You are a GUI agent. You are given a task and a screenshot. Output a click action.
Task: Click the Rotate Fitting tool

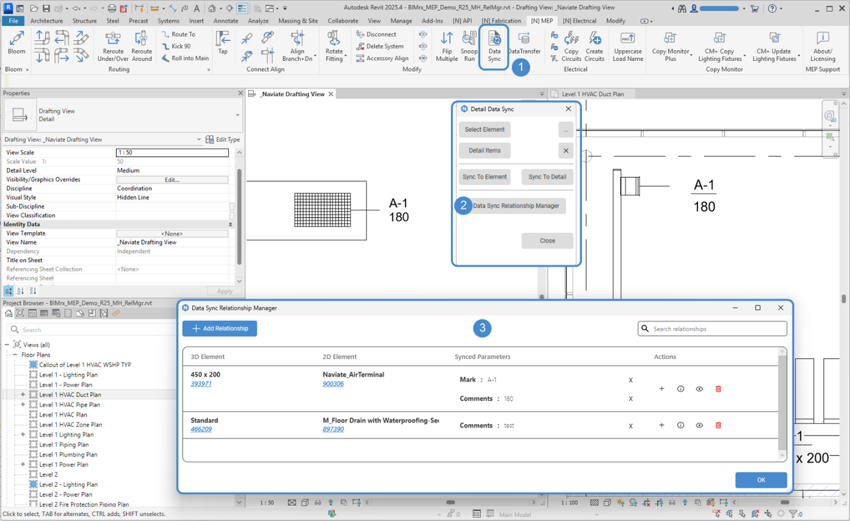pyautogui.click(x=334, y=47)
